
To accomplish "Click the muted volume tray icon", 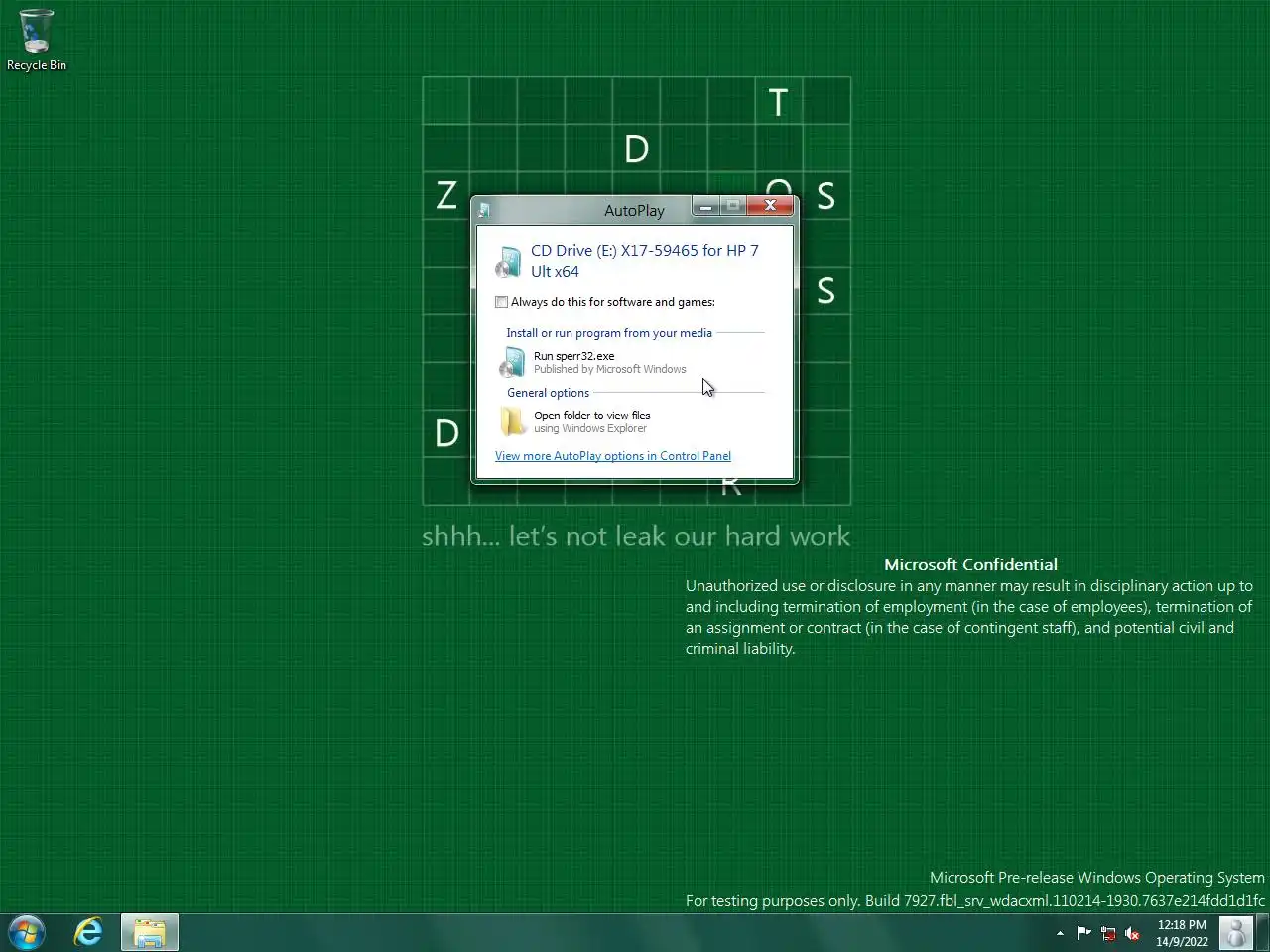I will 1132,933.
